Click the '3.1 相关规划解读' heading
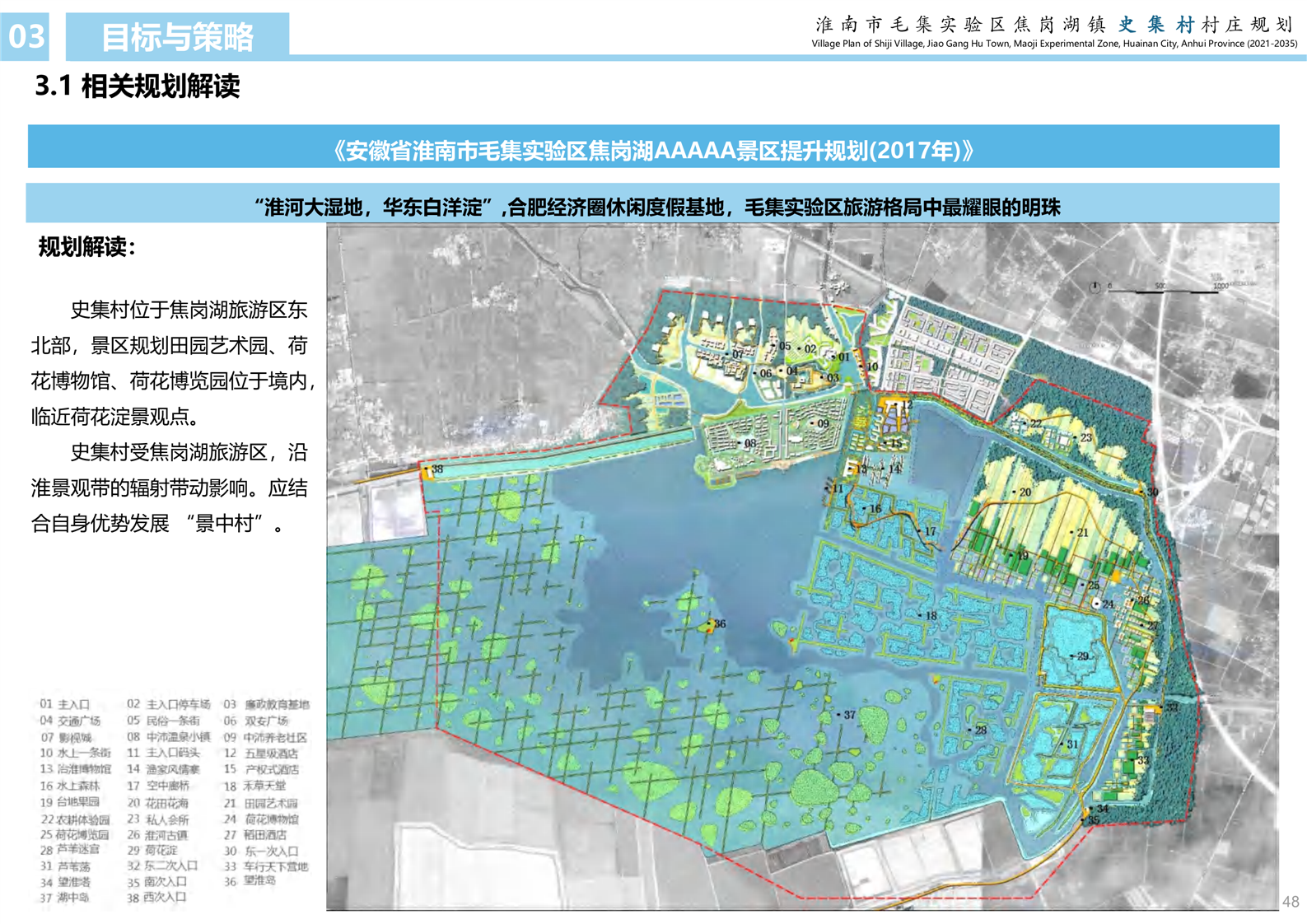1307x924 pixels. [x=137, y=86]
